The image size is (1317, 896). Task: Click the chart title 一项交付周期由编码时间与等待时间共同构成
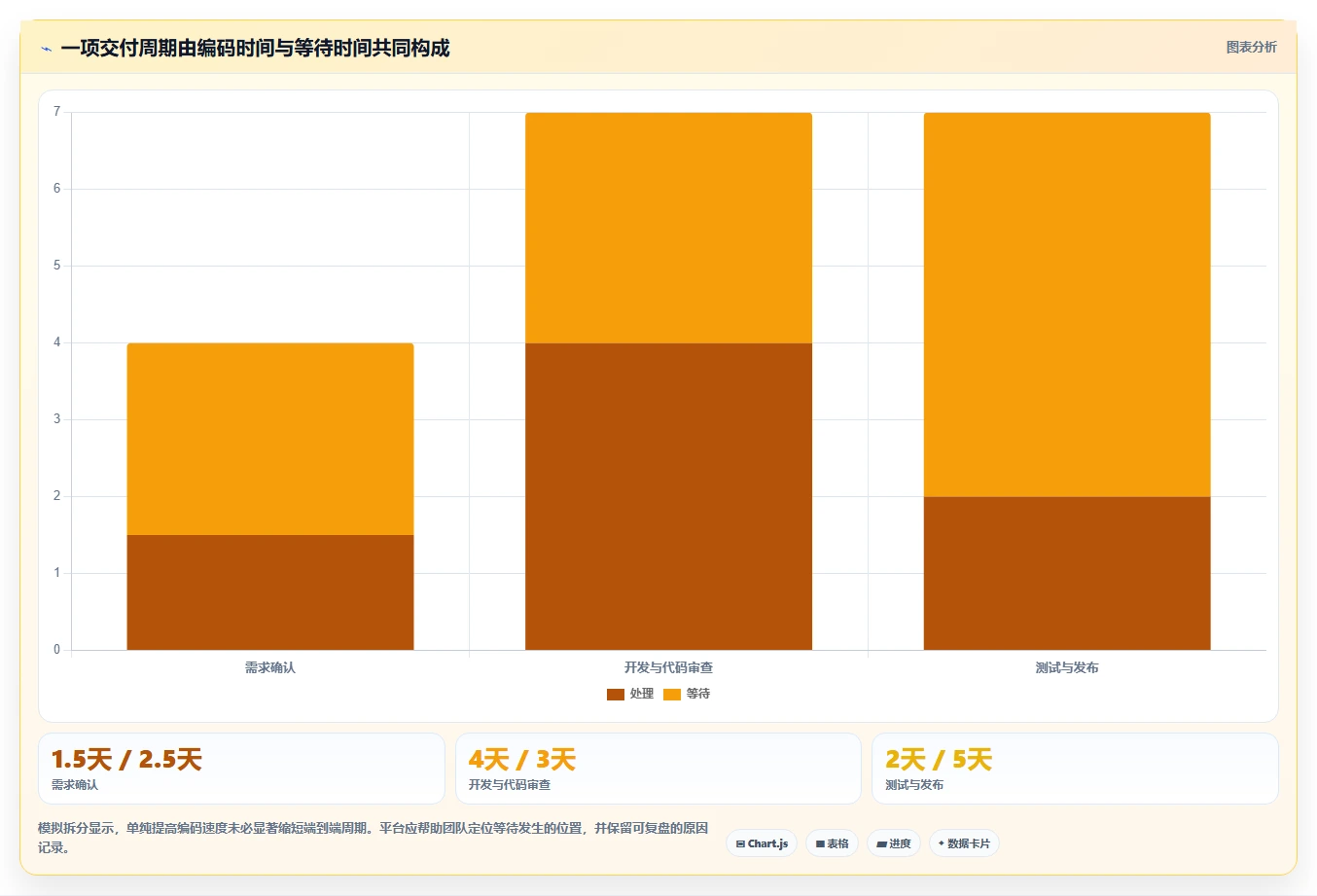[255, 48]
